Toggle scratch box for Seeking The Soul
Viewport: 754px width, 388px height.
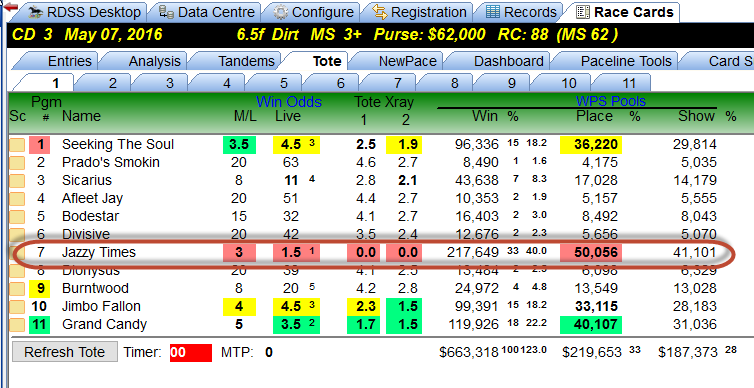coord(17,145)
